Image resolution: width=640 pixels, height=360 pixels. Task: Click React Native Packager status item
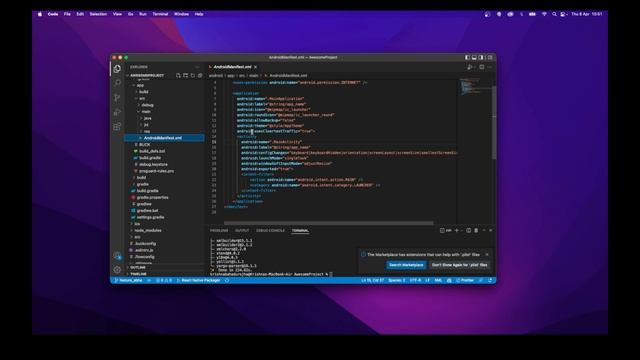coord(198,280)
